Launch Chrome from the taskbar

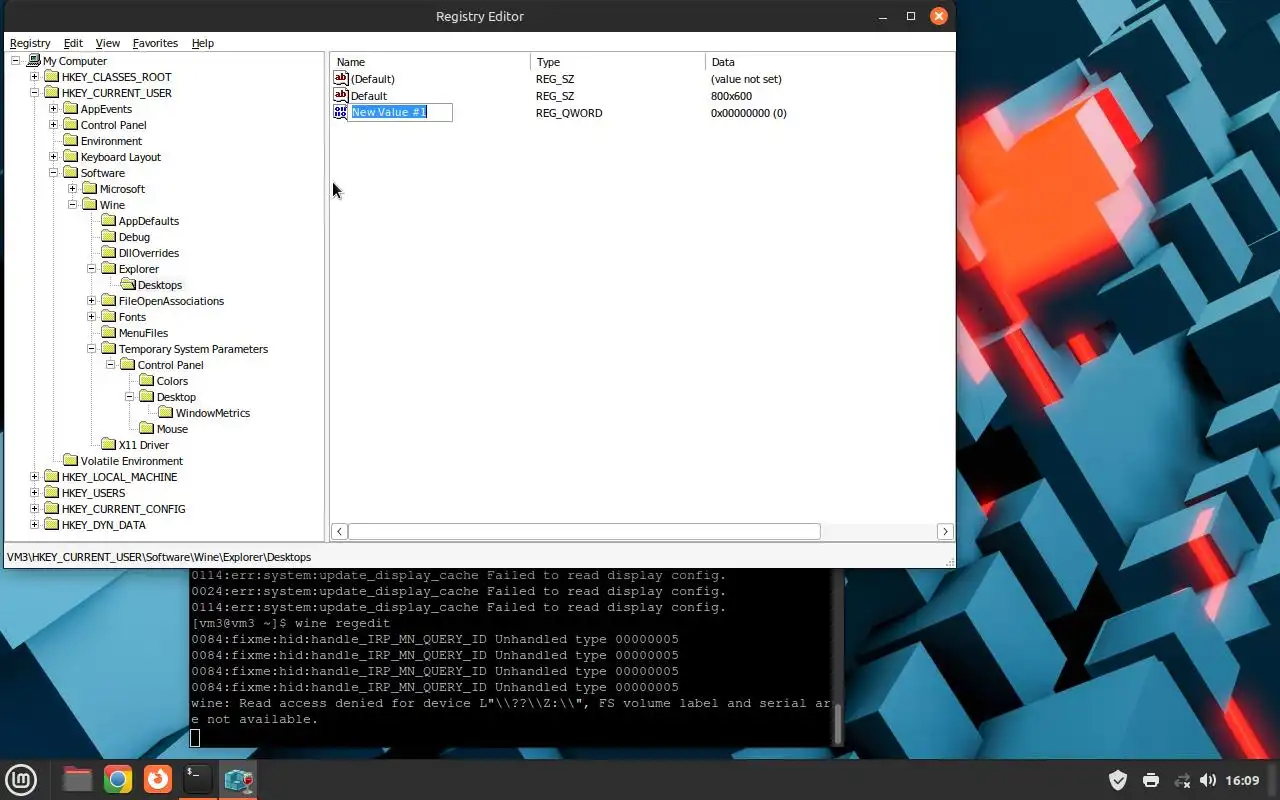pos(118,779)
